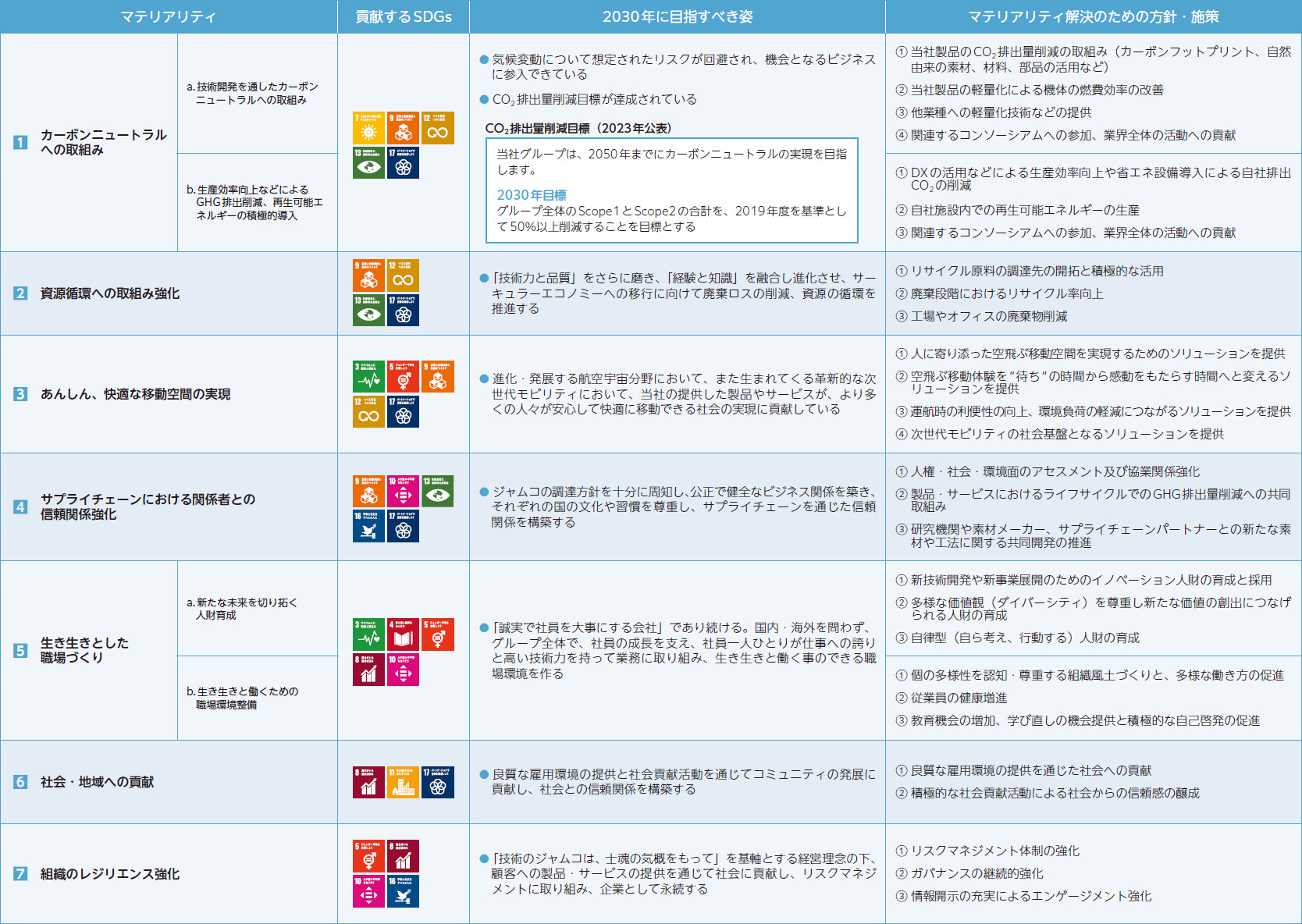Click number 6 badge beside 社会・地域への貢献
The height and width of the screenshot is (924, 1302).
click(20, 782)
